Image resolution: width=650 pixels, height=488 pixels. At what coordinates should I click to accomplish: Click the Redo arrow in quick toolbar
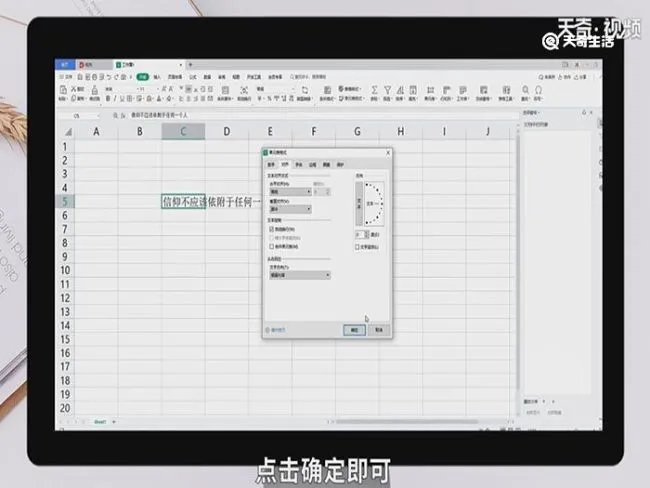pos(116,77)
